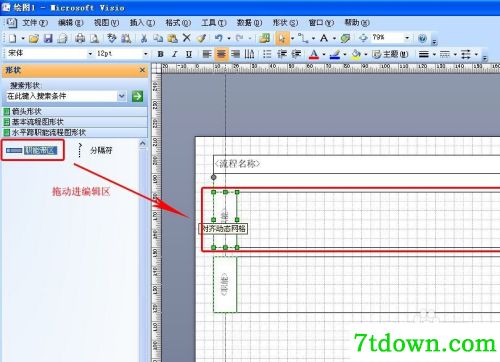Toggle italic formatting
This screenshot has width=500, height=362.
coord(175,54)
